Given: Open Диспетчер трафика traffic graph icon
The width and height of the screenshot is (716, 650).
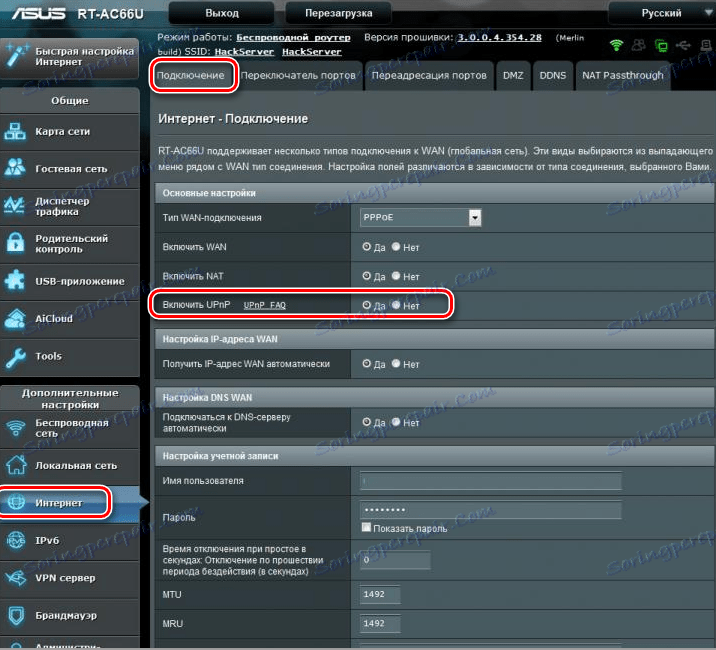Looking at the screenshot, I should (x=15, y=206).
